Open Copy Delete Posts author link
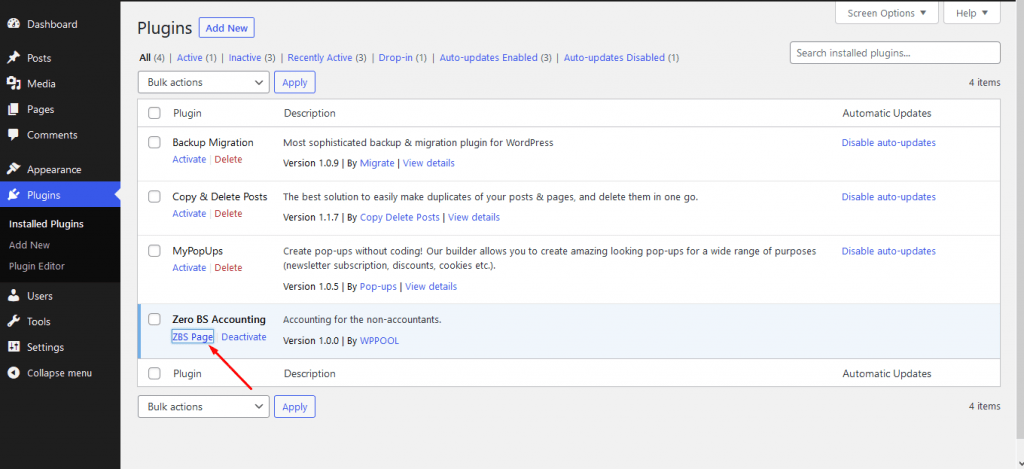This screenshot has width=1024, height=469. [x=400, y=218]
